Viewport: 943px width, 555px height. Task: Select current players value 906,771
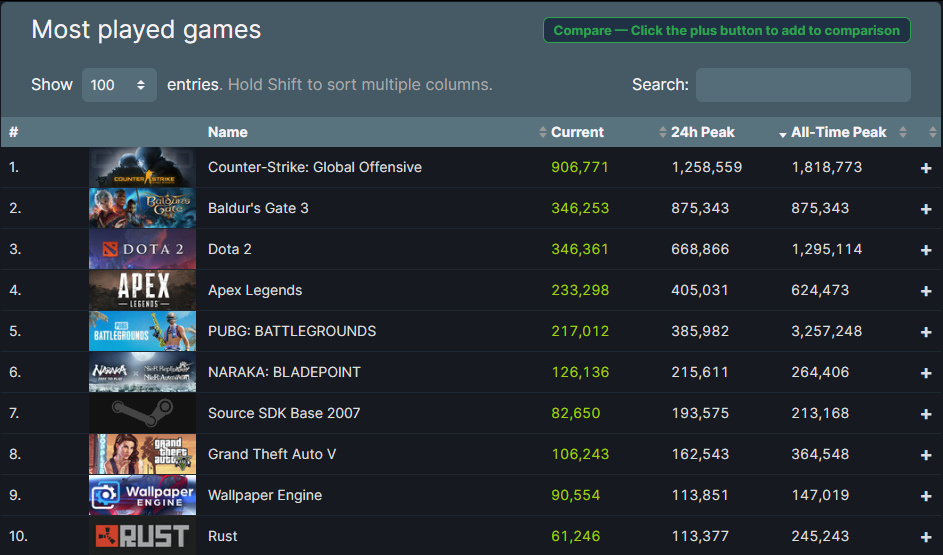click(x=580, y=167)
